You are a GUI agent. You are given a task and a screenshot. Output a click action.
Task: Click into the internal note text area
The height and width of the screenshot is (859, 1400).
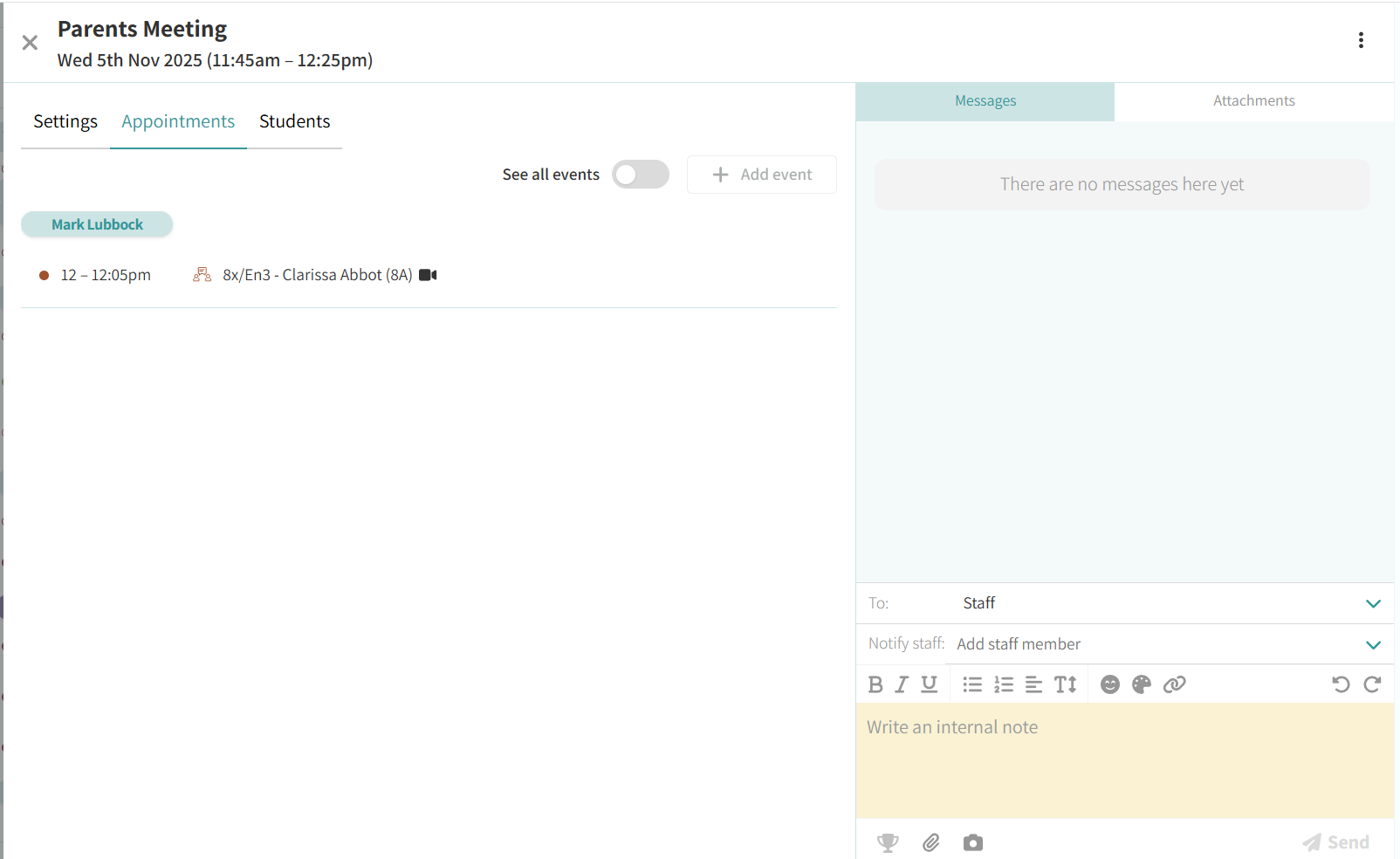click(1124, 759)
